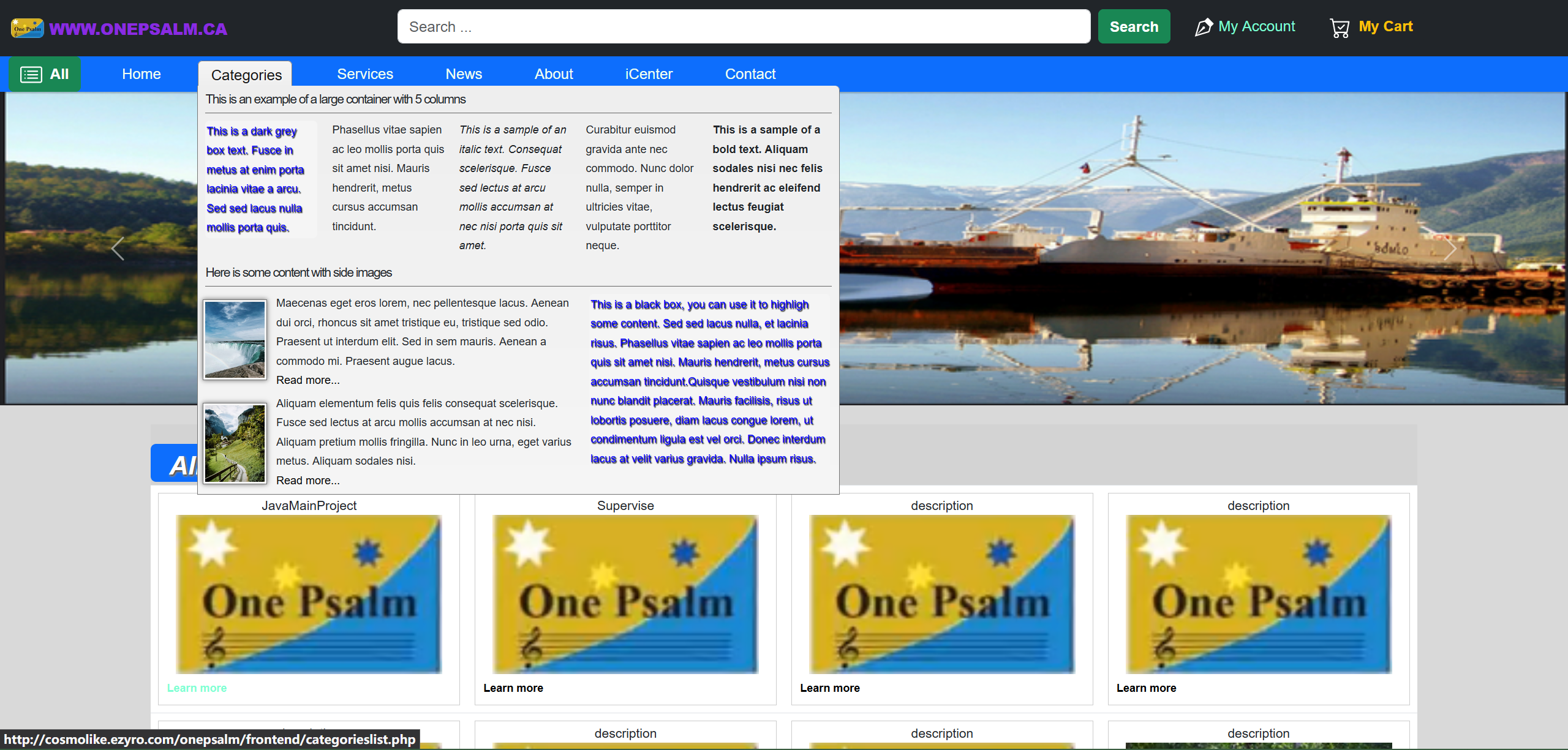The width and height of the screenshot is (1568, 750).
Task: Open the Supervise product image
Action: point(625,594)
